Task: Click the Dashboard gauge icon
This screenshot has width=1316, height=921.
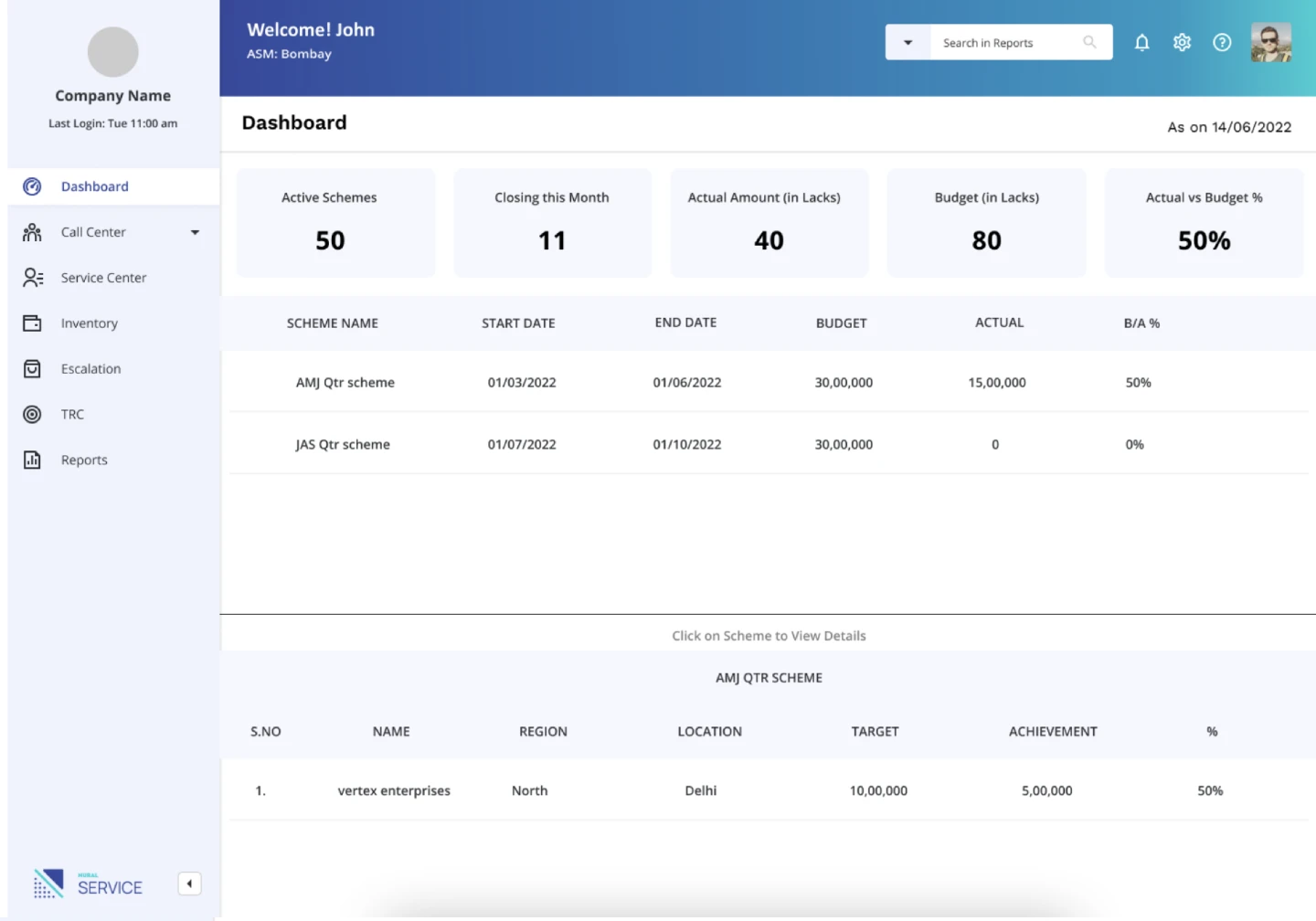Action: 32,186
